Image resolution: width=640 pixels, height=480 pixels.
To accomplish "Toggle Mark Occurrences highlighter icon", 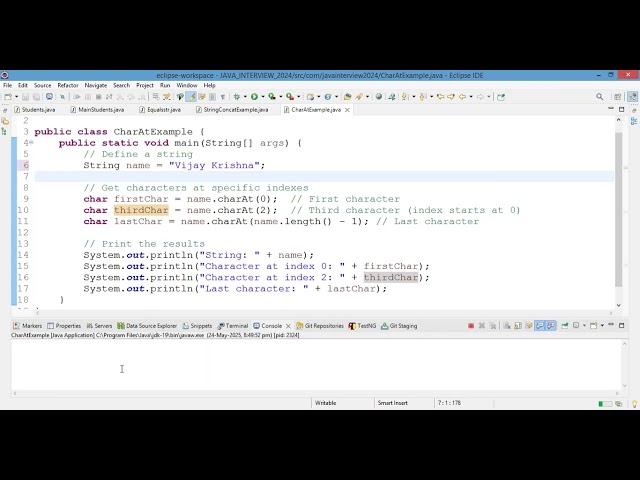I will (191, 97).
